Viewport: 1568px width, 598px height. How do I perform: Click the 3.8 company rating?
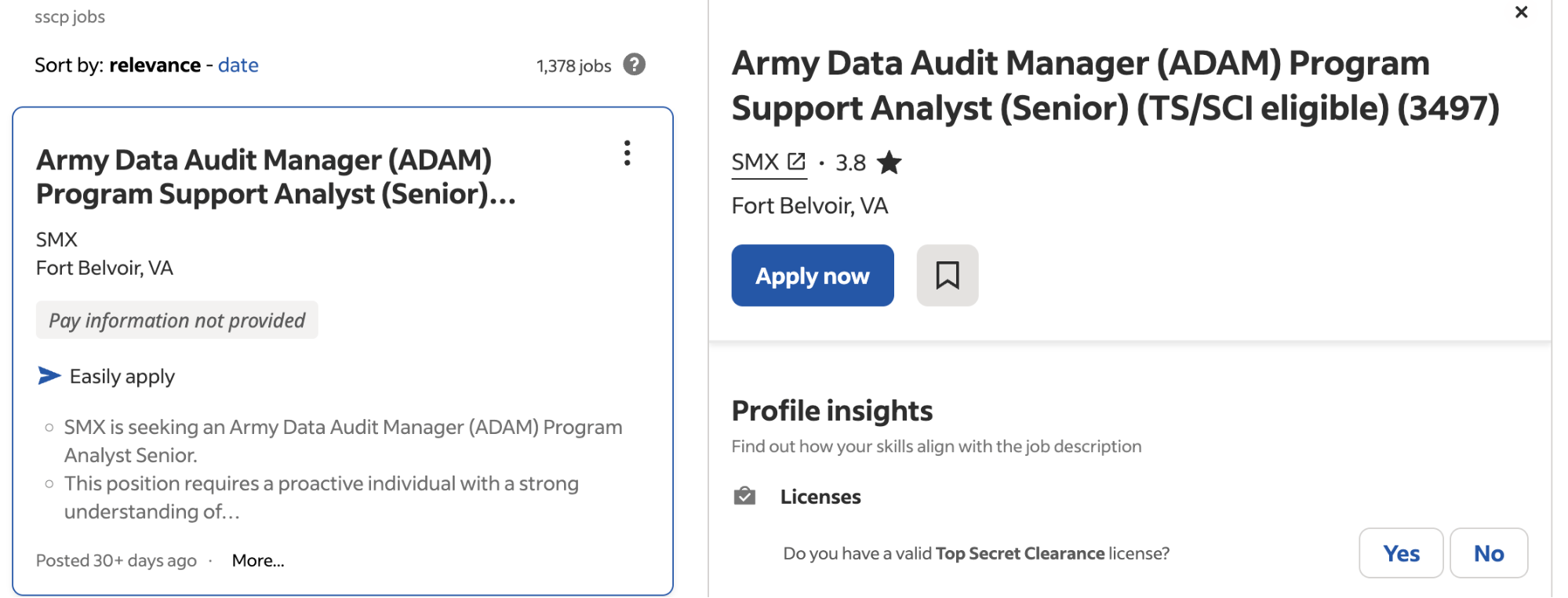tap(850, 162)
